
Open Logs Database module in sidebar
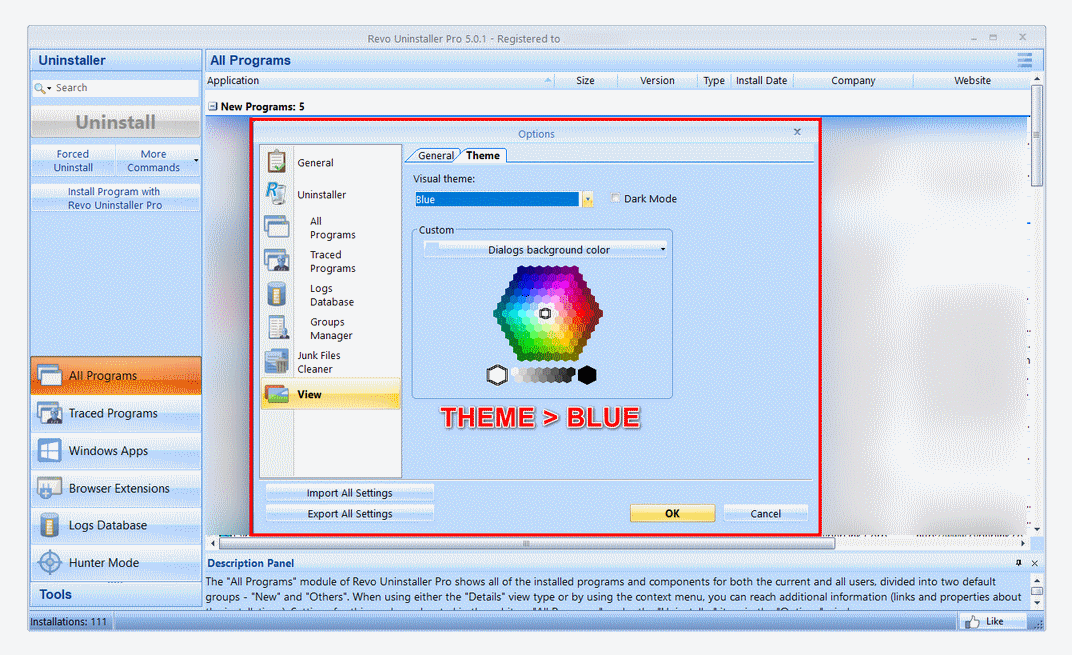(116, 525)
